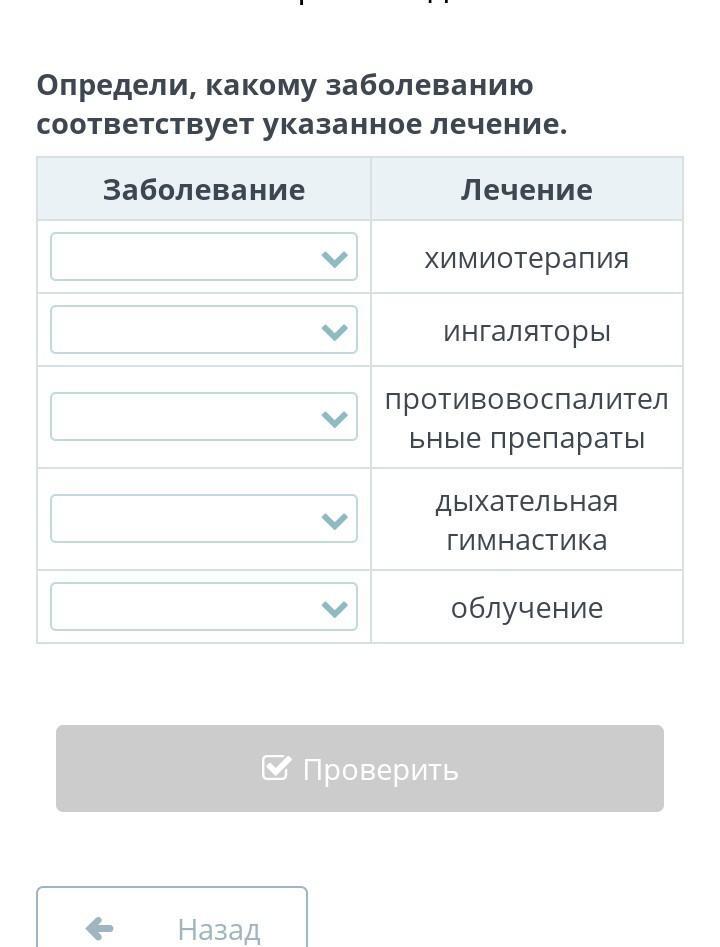720x947 pixels.
Task: Go back using the Назад button
Action: [x=172, y=924]
